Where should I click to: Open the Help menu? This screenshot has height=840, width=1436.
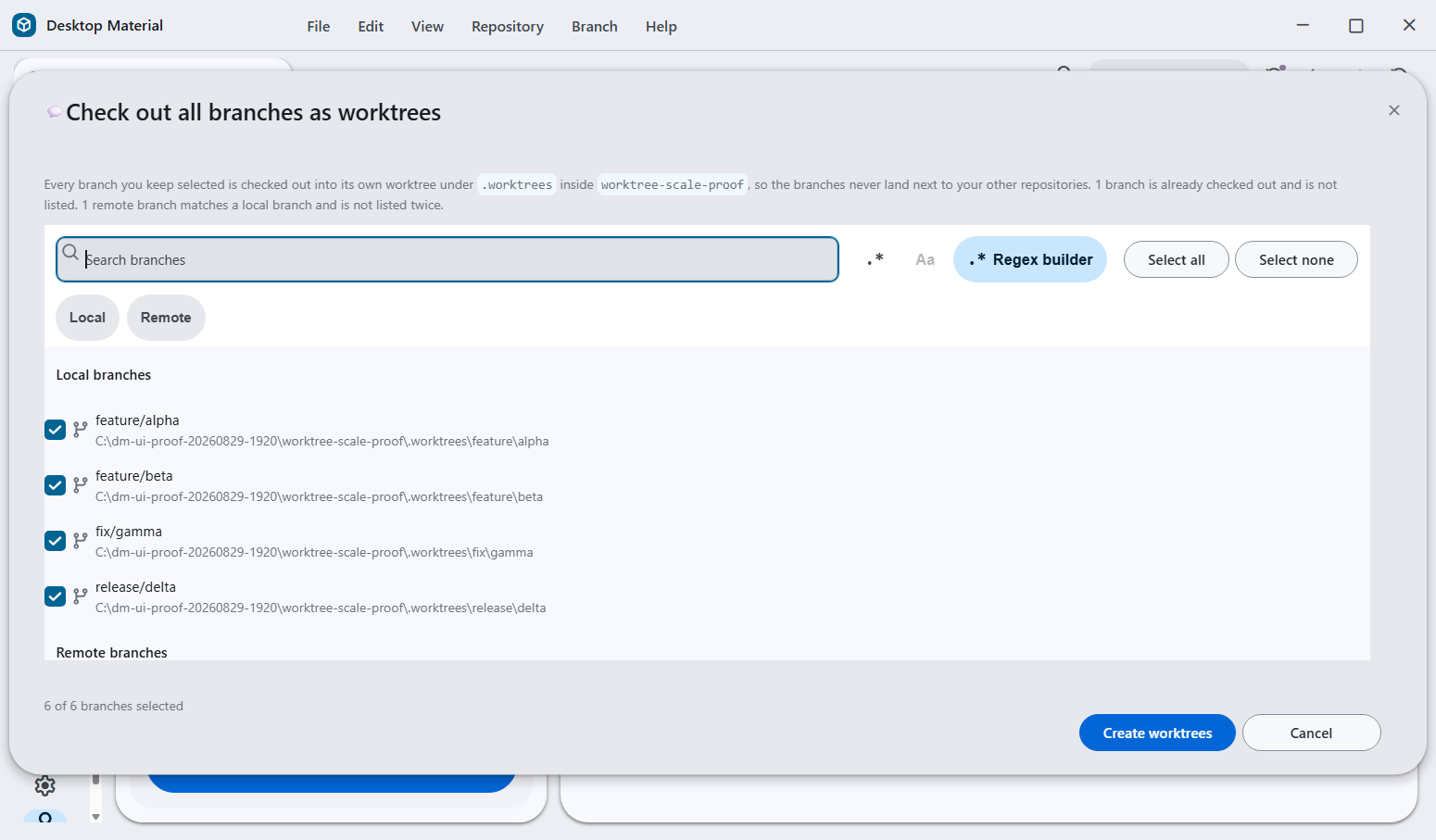[x=661, y=26]
